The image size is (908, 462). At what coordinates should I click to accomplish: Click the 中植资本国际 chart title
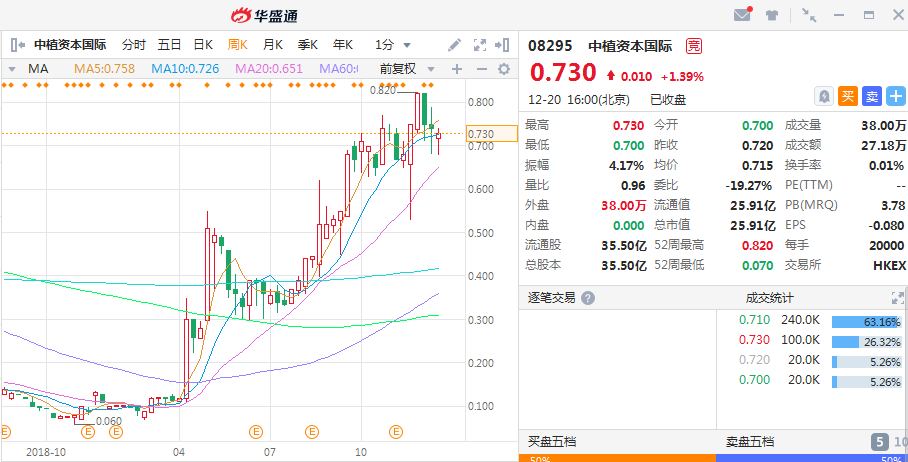click(x=69, y=45)
